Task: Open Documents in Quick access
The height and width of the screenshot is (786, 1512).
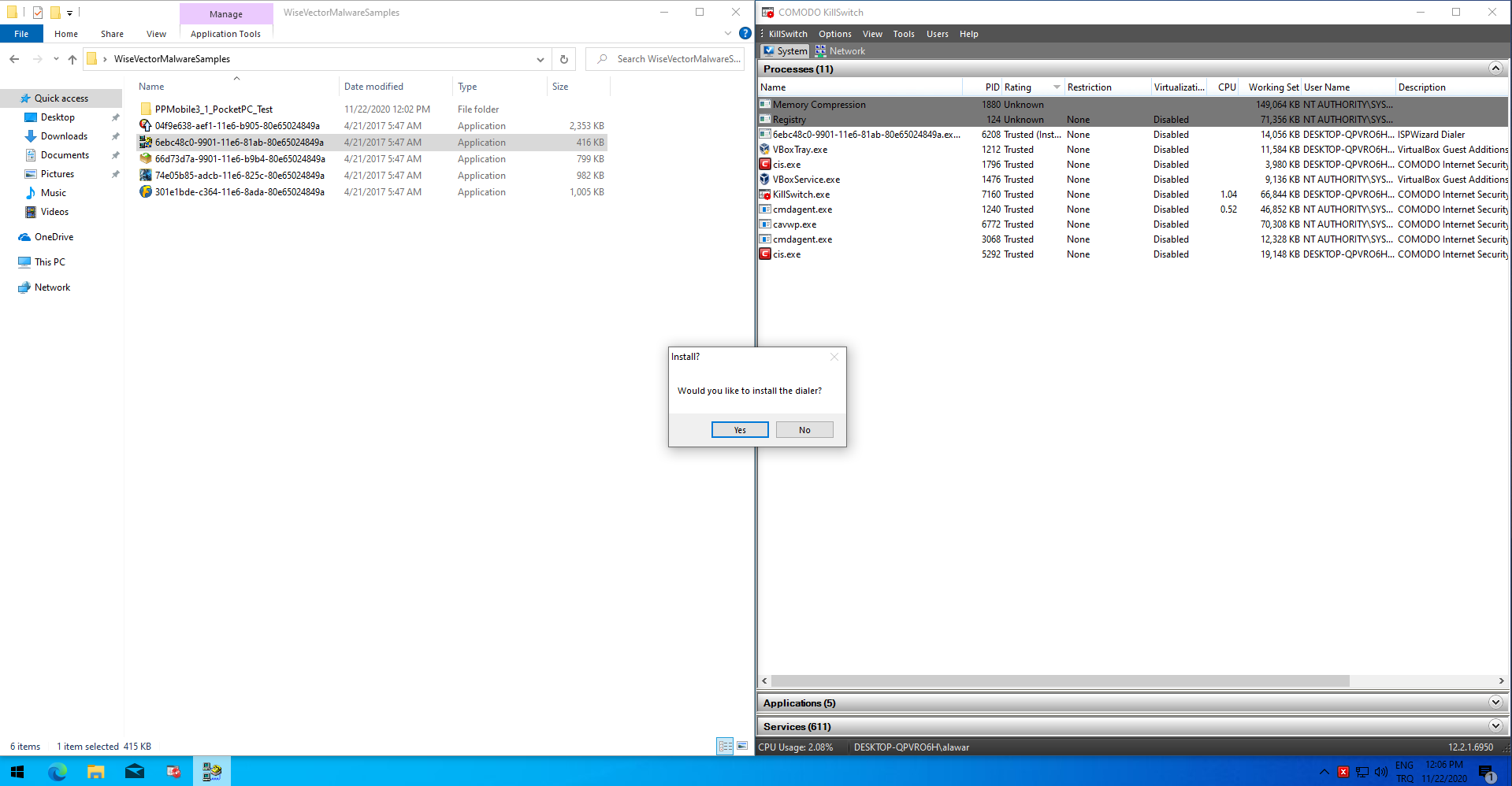Action: 65,155
